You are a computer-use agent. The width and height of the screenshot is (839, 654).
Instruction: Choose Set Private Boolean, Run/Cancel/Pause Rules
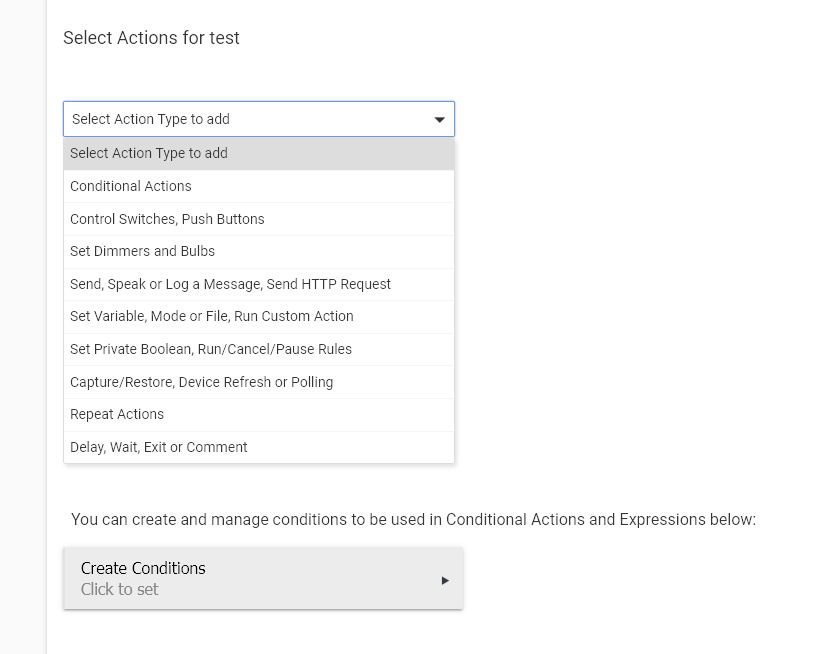(259, 349)
